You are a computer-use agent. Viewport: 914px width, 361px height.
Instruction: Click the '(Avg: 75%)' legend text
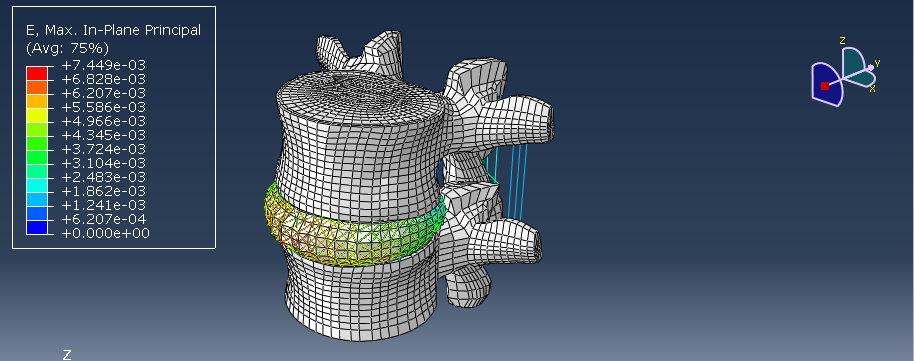pyautogui.click(x=68, y=48)
